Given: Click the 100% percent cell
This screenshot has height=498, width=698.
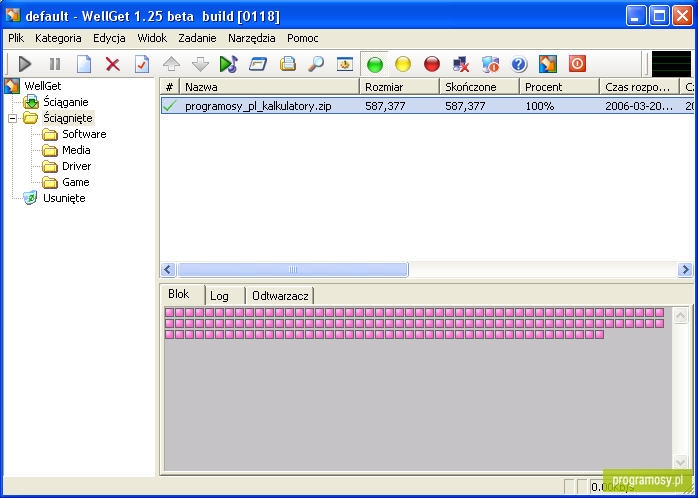Looking at the screenshot, I should (540, 106).
